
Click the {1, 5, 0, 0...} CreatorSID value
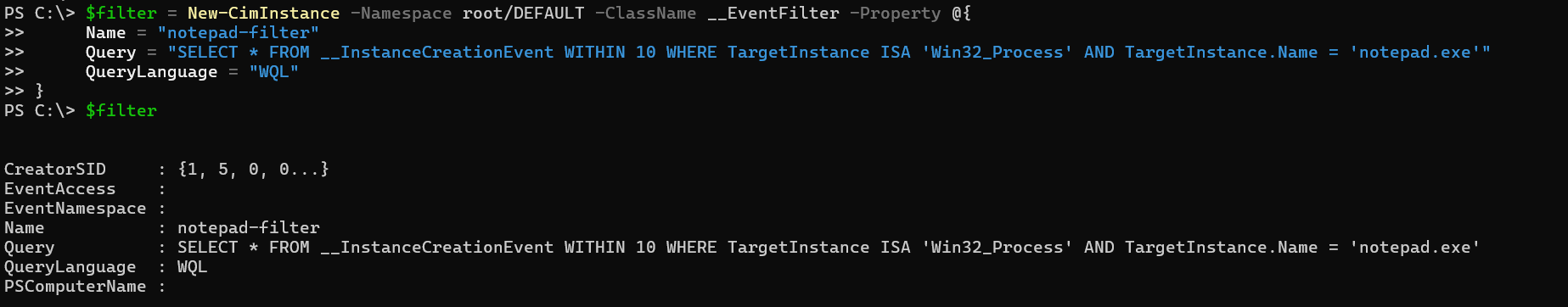point(254,169)
